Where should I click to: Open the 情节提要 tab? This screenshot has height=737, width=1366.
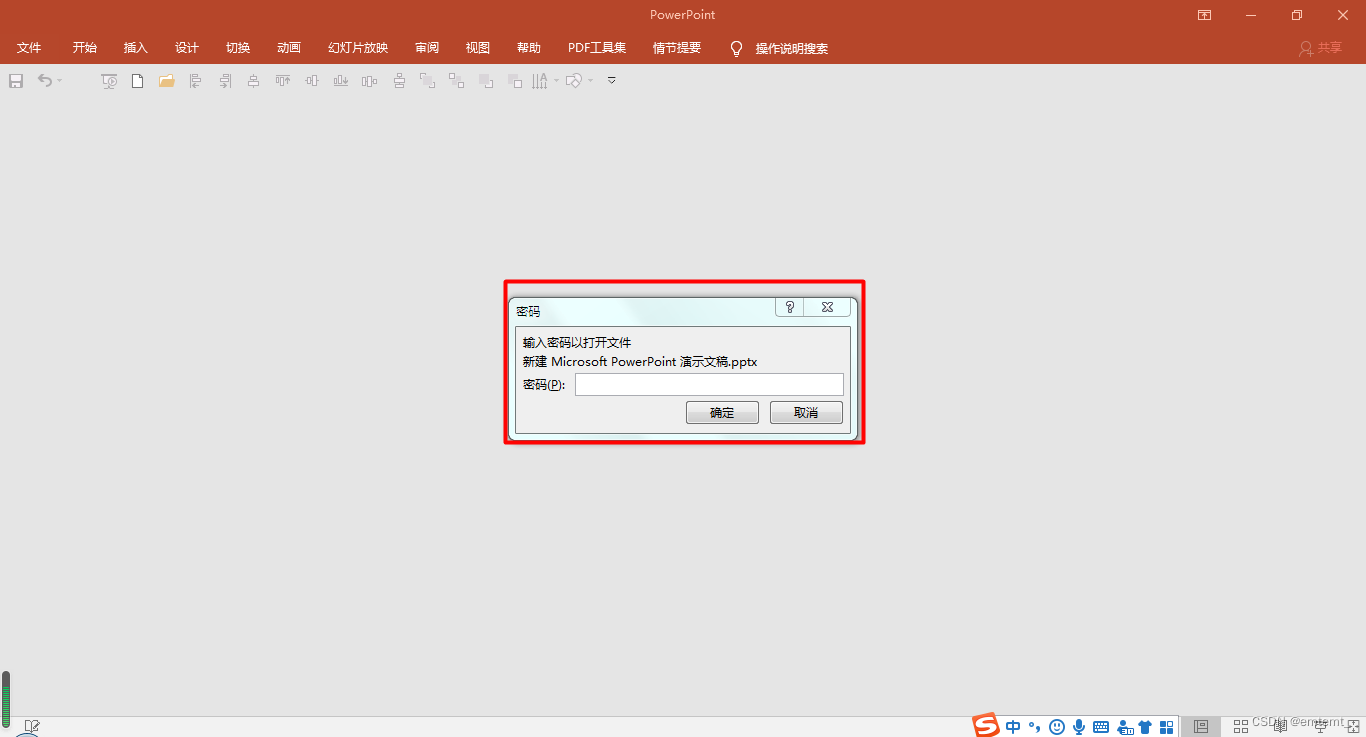click(x=677, y=48)
